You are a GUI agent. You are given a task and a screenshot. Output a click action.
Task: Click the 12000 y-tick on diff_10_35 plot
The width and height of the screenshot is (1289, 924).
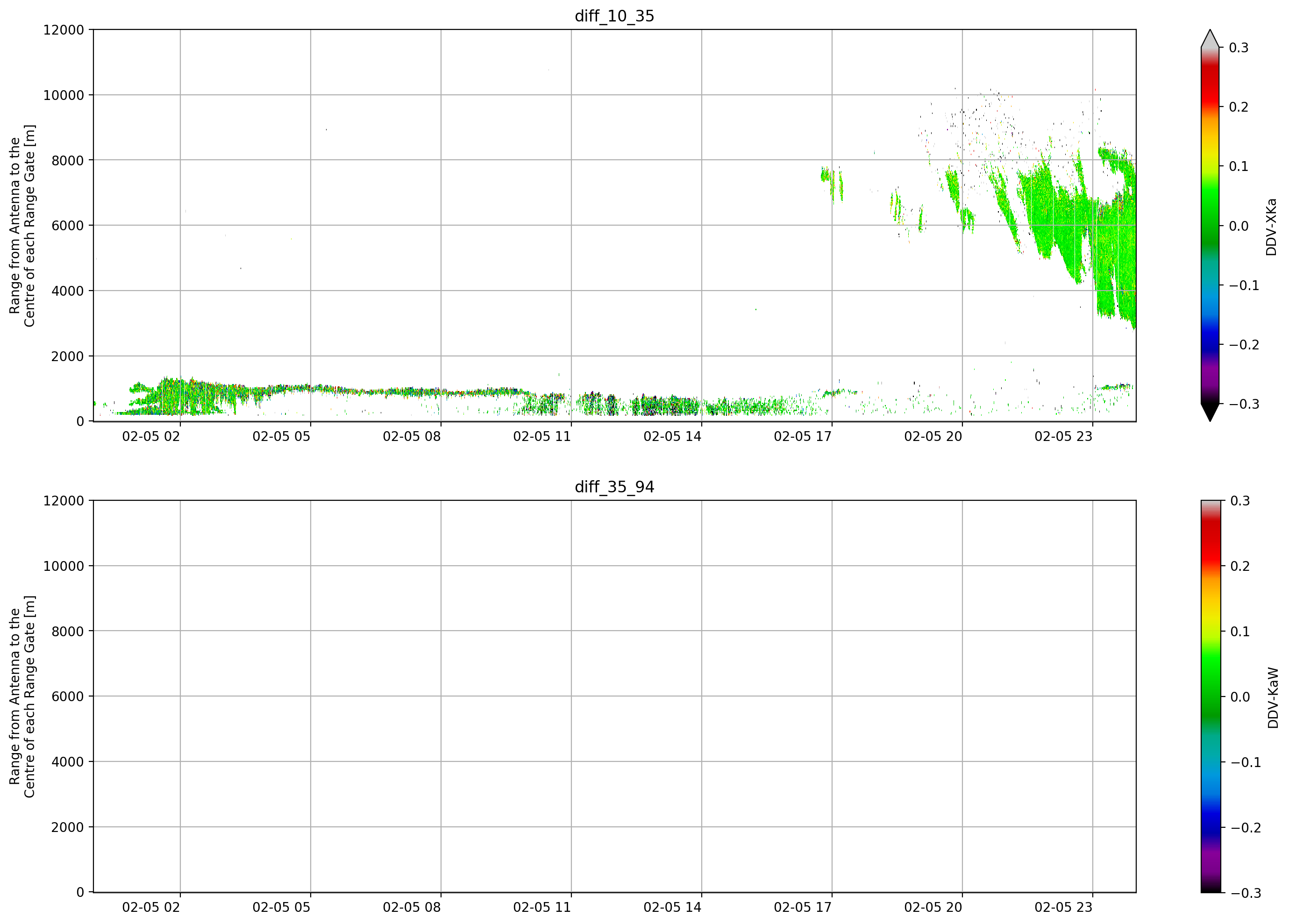coord(64,29)
